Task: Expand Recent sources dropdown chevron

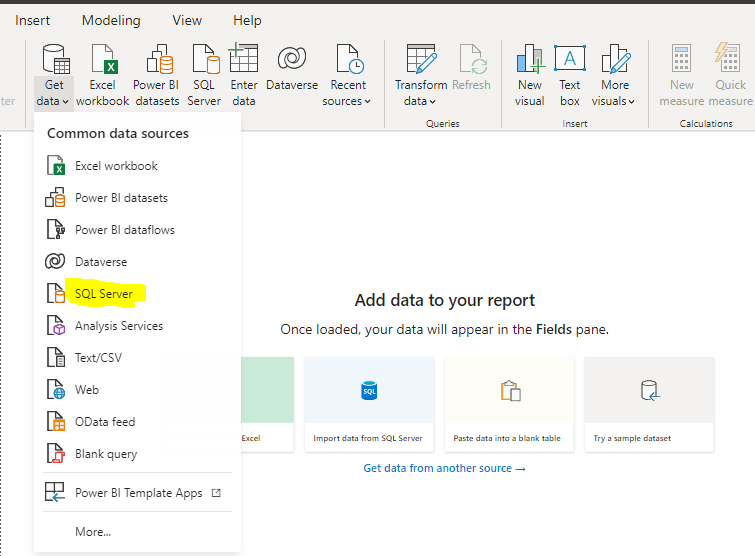Action: [x=367, y=102]
